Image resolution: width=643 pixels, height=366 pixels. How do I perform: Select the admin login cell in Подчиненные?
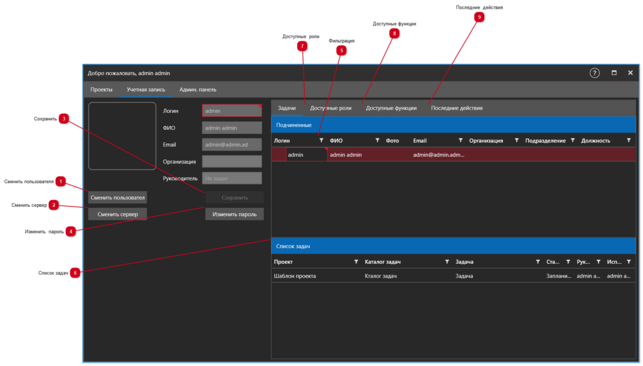pos(306,155)
